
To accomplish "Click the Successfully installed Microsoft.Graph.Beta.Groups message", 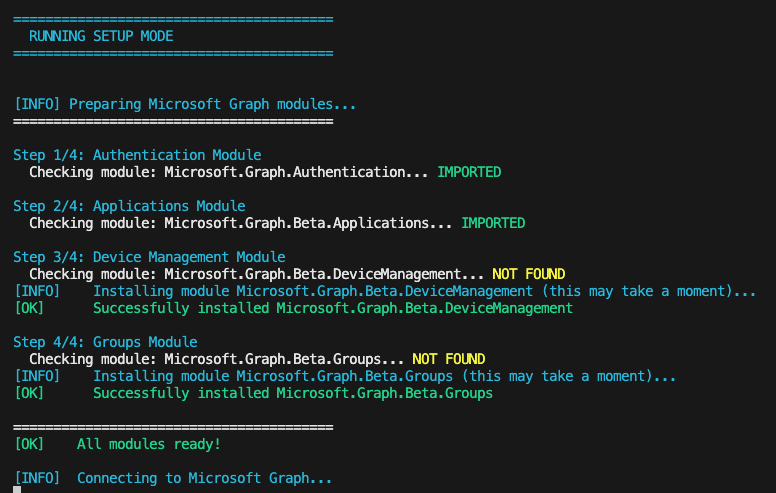I will pyautogui.click(x=293, y=393).
